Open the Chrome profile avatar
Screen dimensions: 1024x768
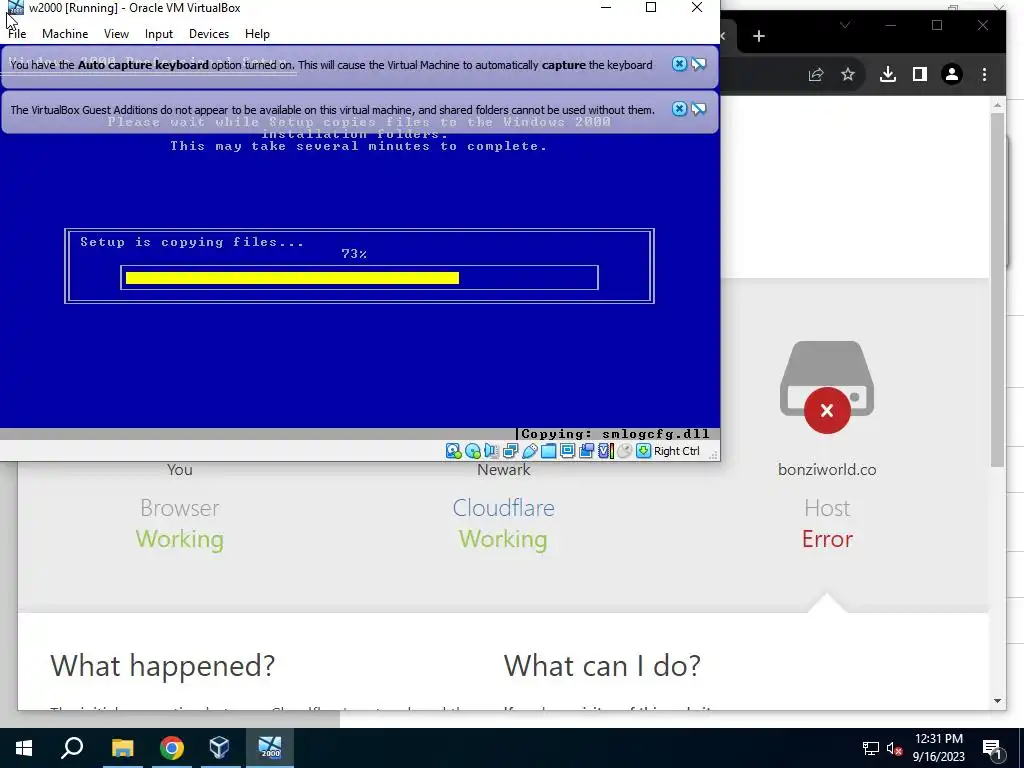(952, 74)
